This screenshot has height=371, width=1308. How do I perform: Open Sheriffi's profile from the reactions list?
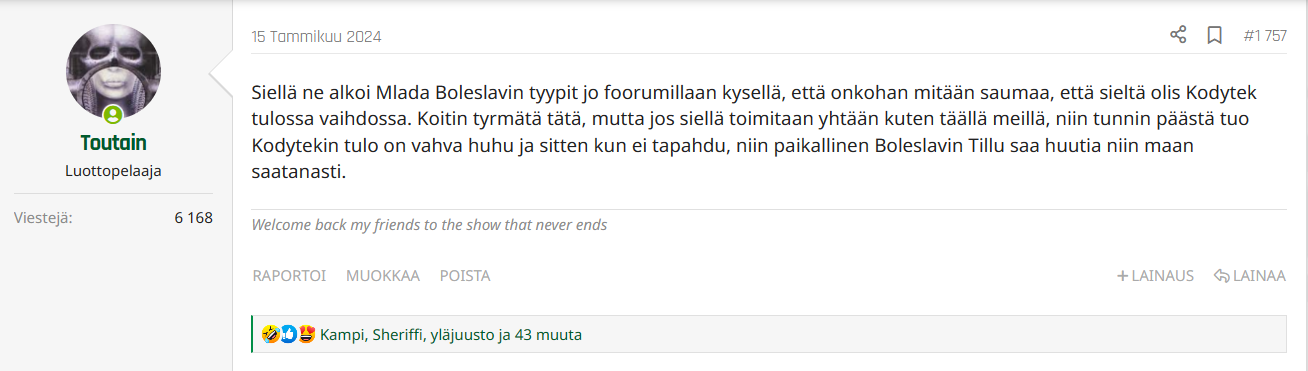[x=399, y=335]
